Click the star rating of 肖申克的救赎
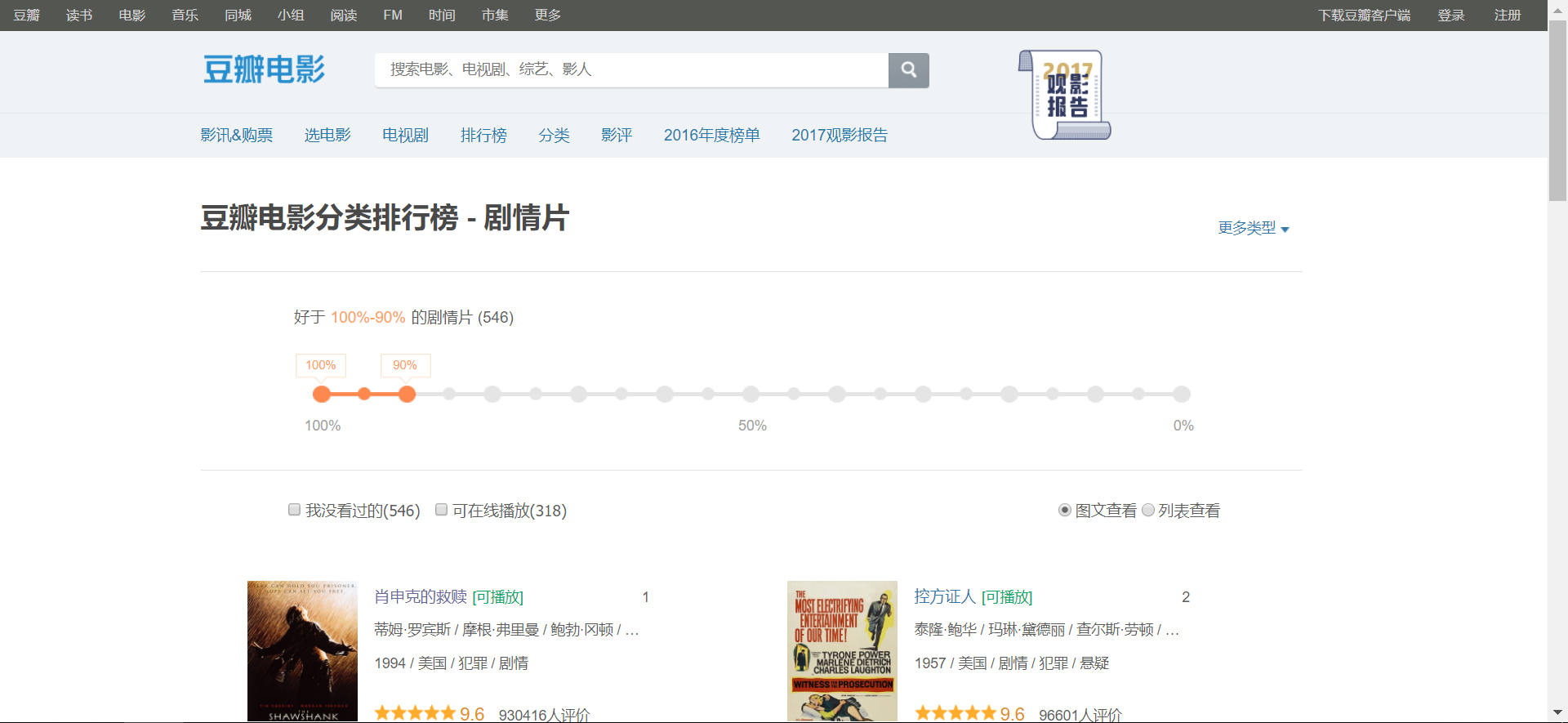This screenshot has width=1568, height=723. pos(415,714)
